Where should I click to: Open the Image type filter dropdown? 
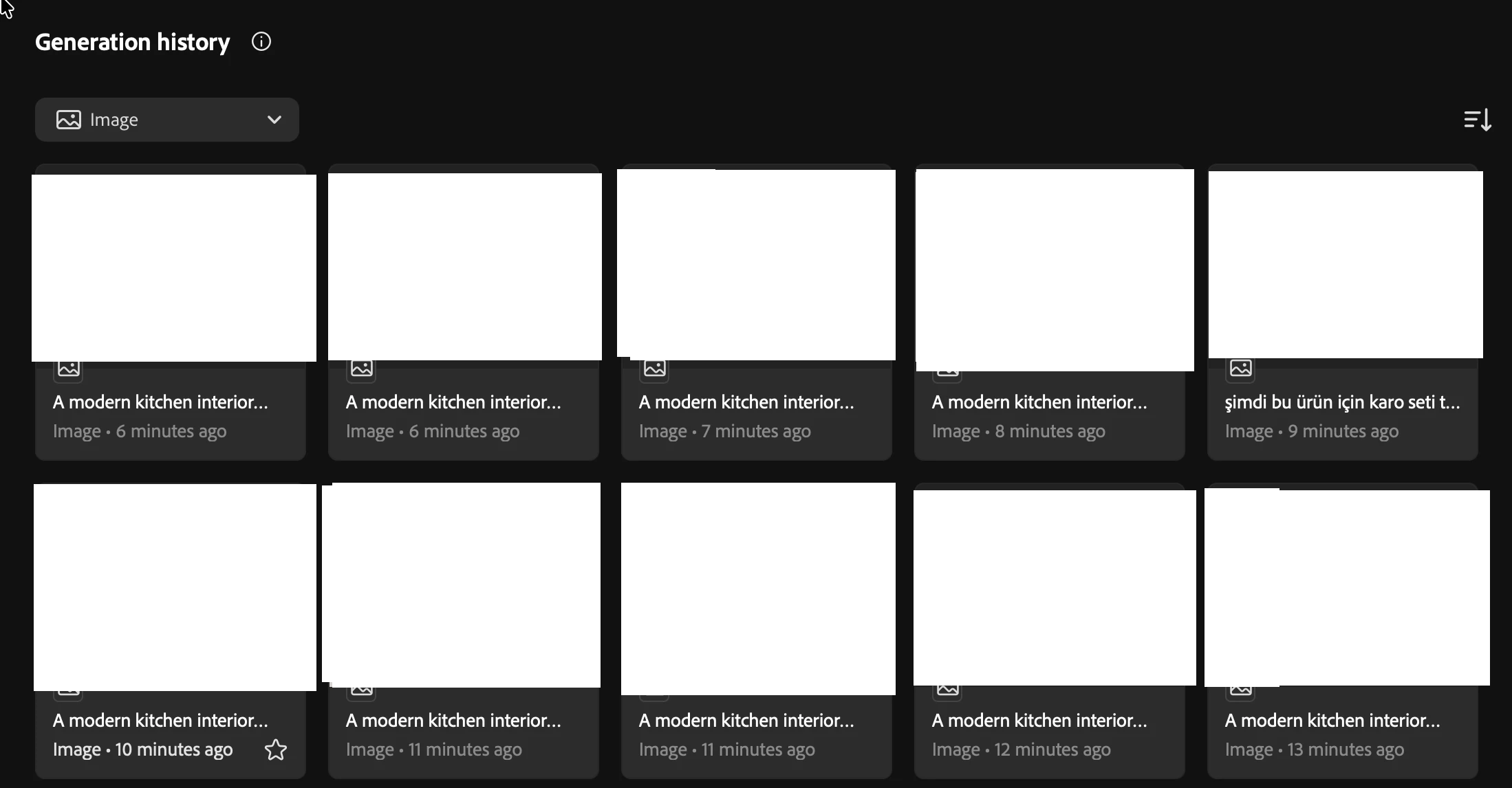(167, 120)
